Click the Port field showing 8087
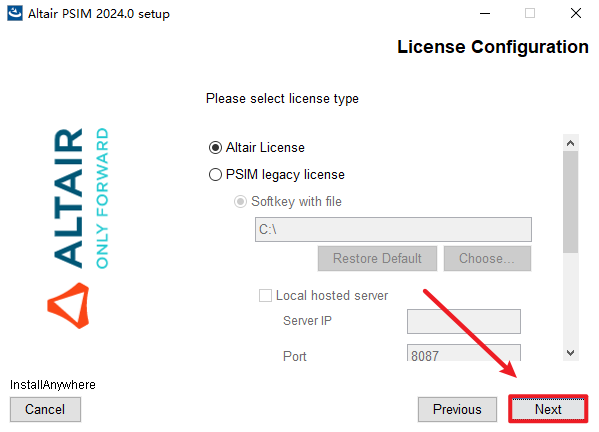Image resolution: width=599 pixels, height=432 pixels. (464, 353)
